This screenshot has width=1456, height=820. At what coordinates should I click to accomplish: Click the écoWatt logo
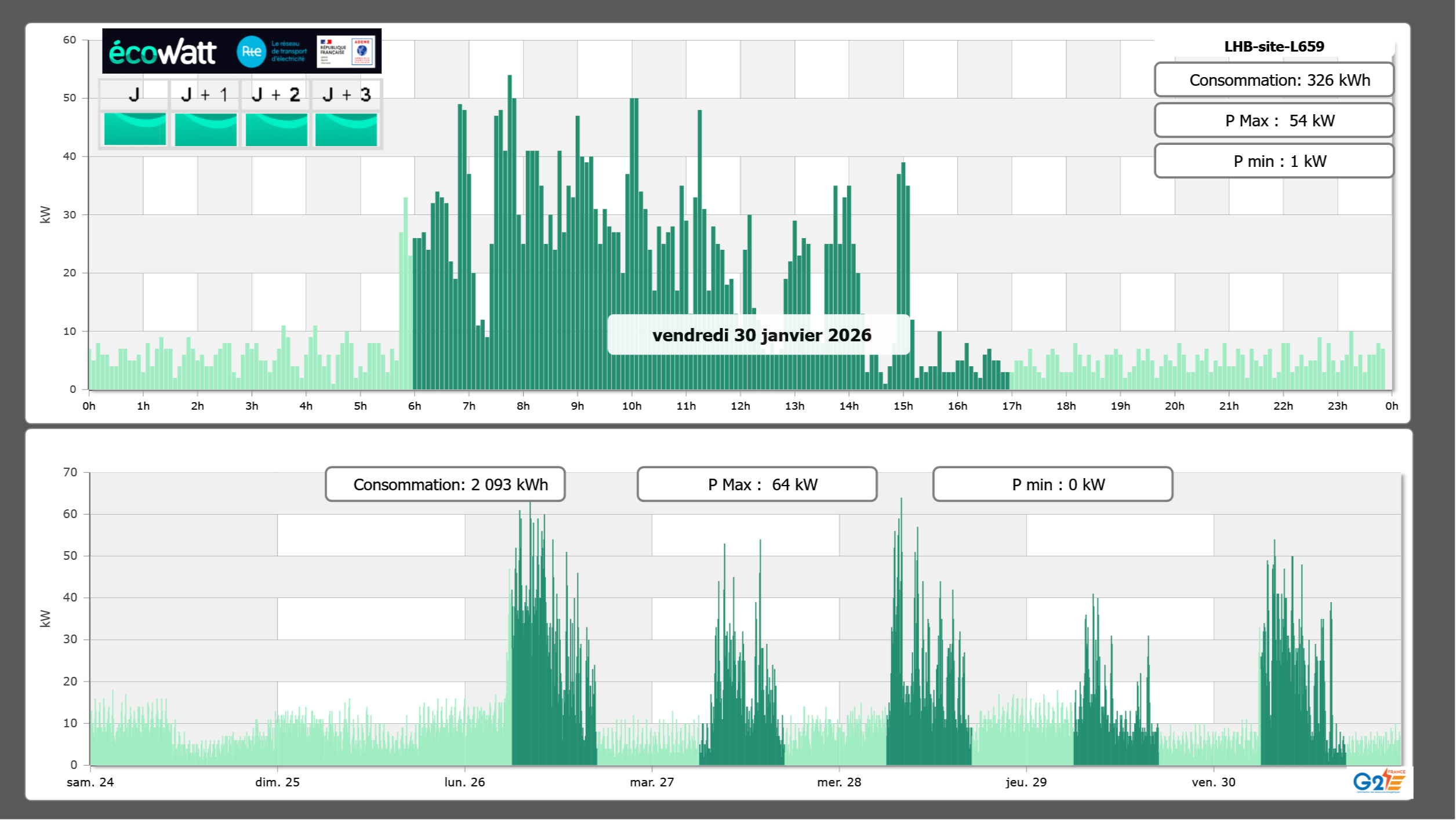163,52
